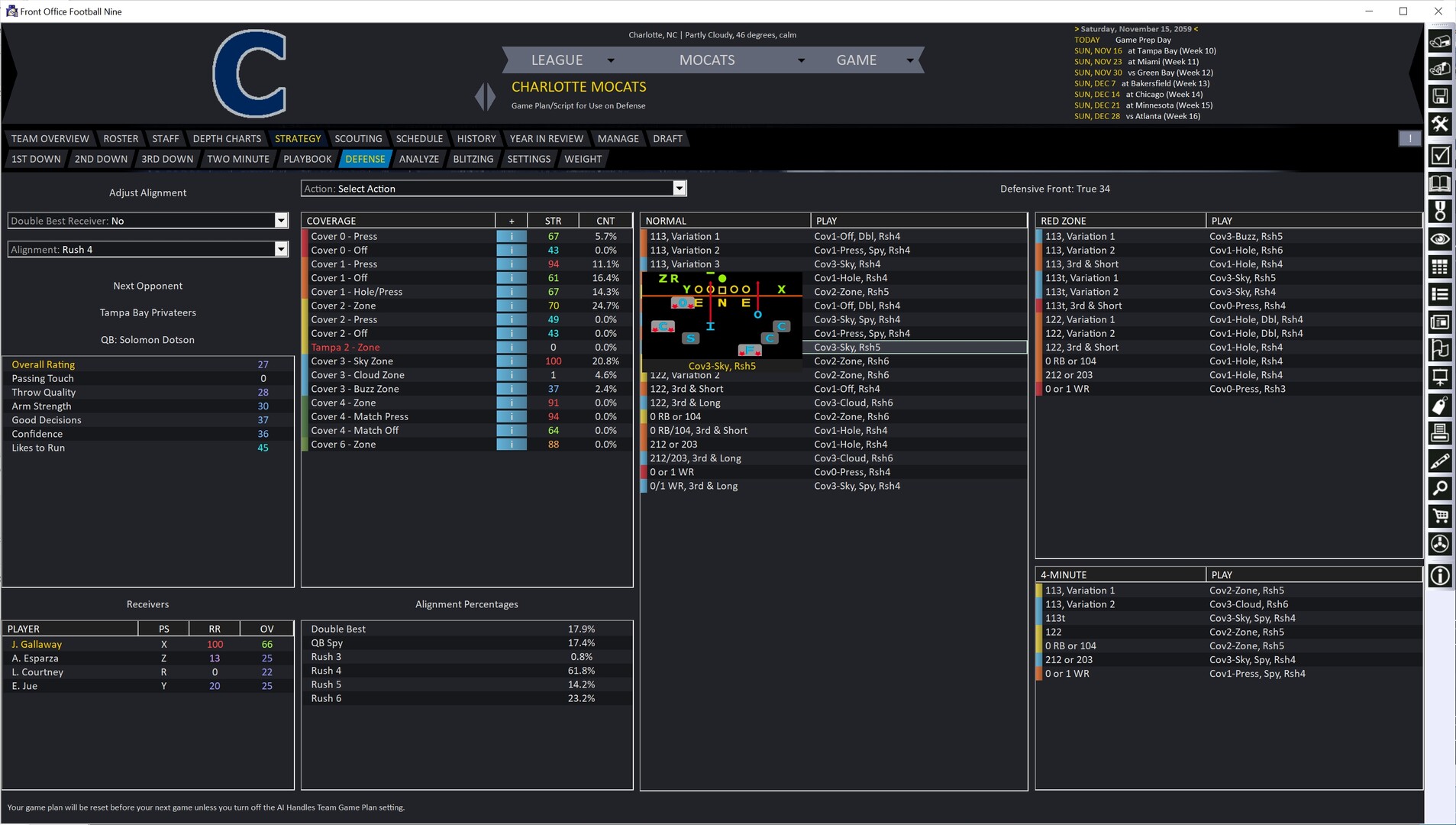This screenshot has width=1456, height=825.
Task: Click the open book icon in sidebar
Action: click(1440, 183)
